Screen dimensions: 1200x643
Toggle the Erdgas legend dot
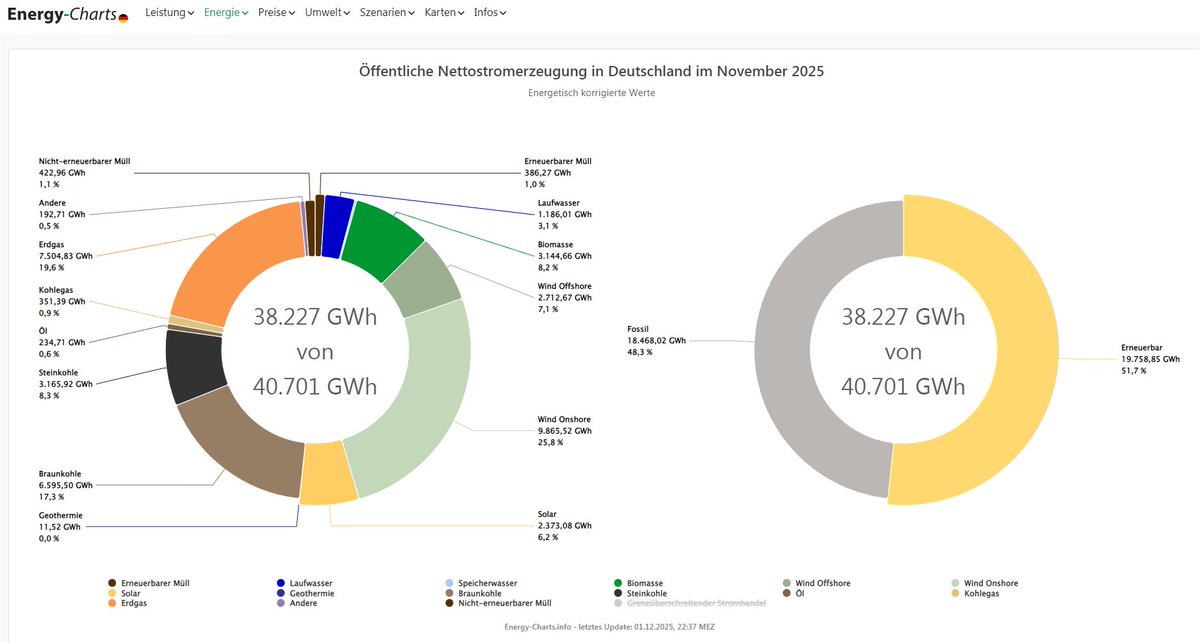pos(111,603)
